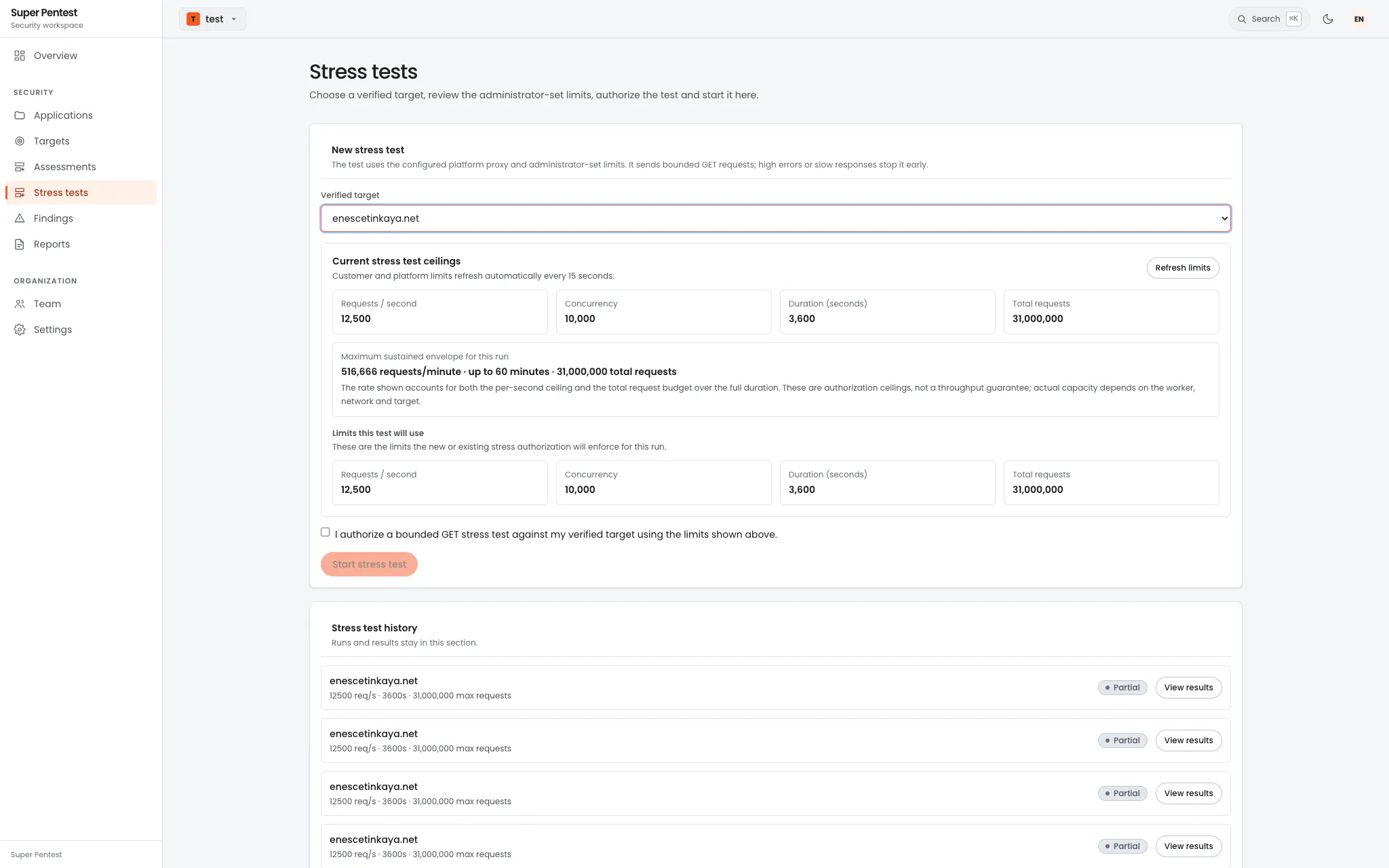The height and width of the screenshot is (868, 1389).
Task: View results of second history run
Action: pyautogui.click(x=1188, y=741)
